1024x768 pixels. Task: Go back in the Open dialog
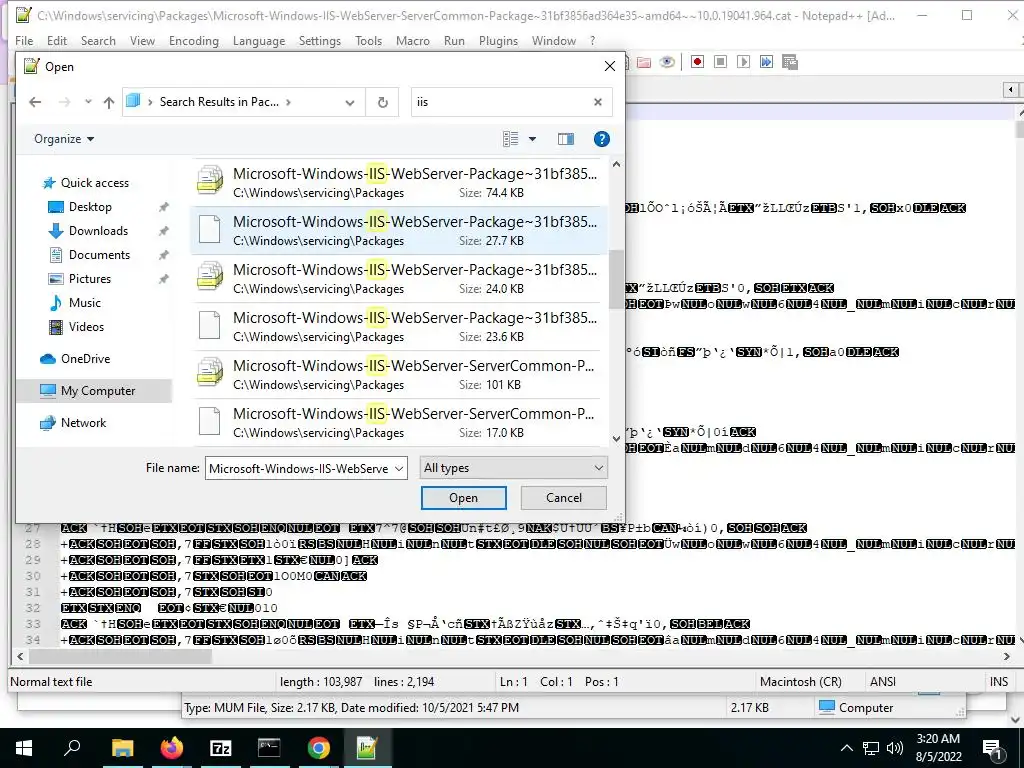pyautogui.click(x=35, y=102)
